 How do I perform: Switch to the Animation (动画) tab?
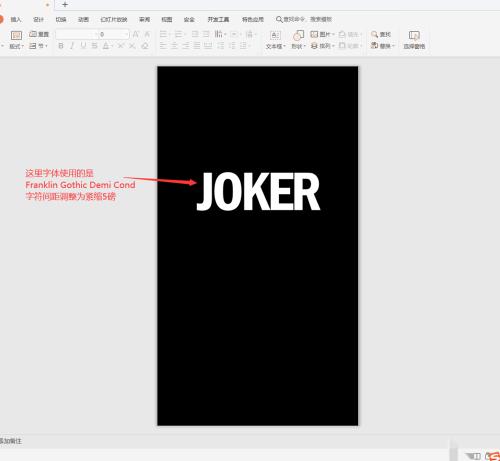pos(83,19)
